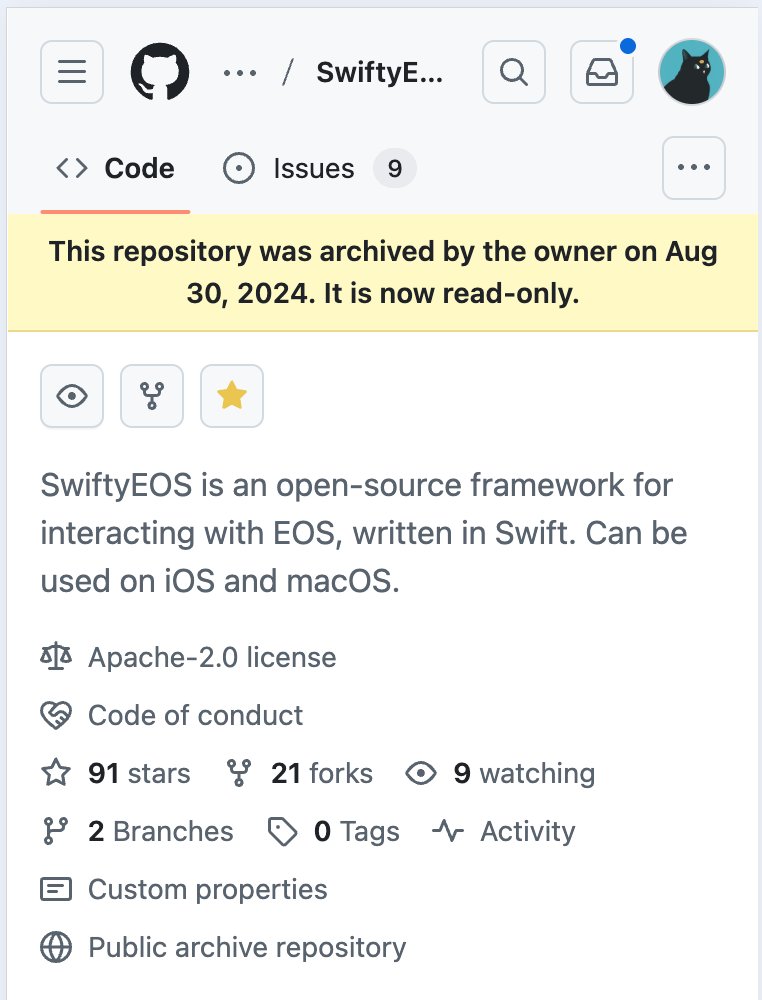The image size is (762, 1000).
Task: Open the repository Activity page
Action: [x=527, y=831]
